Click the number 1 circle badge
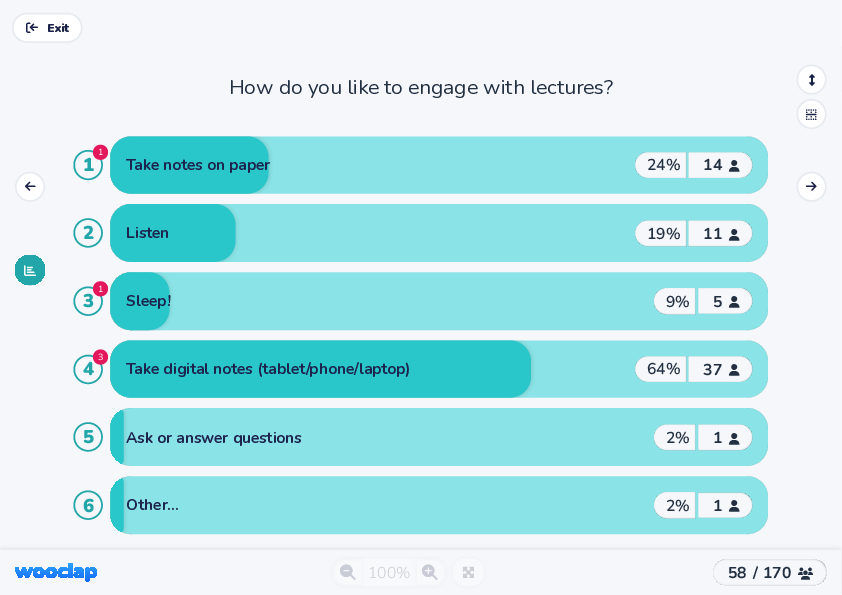The height and width of the screenshot is (595, 842). point(88,165)
